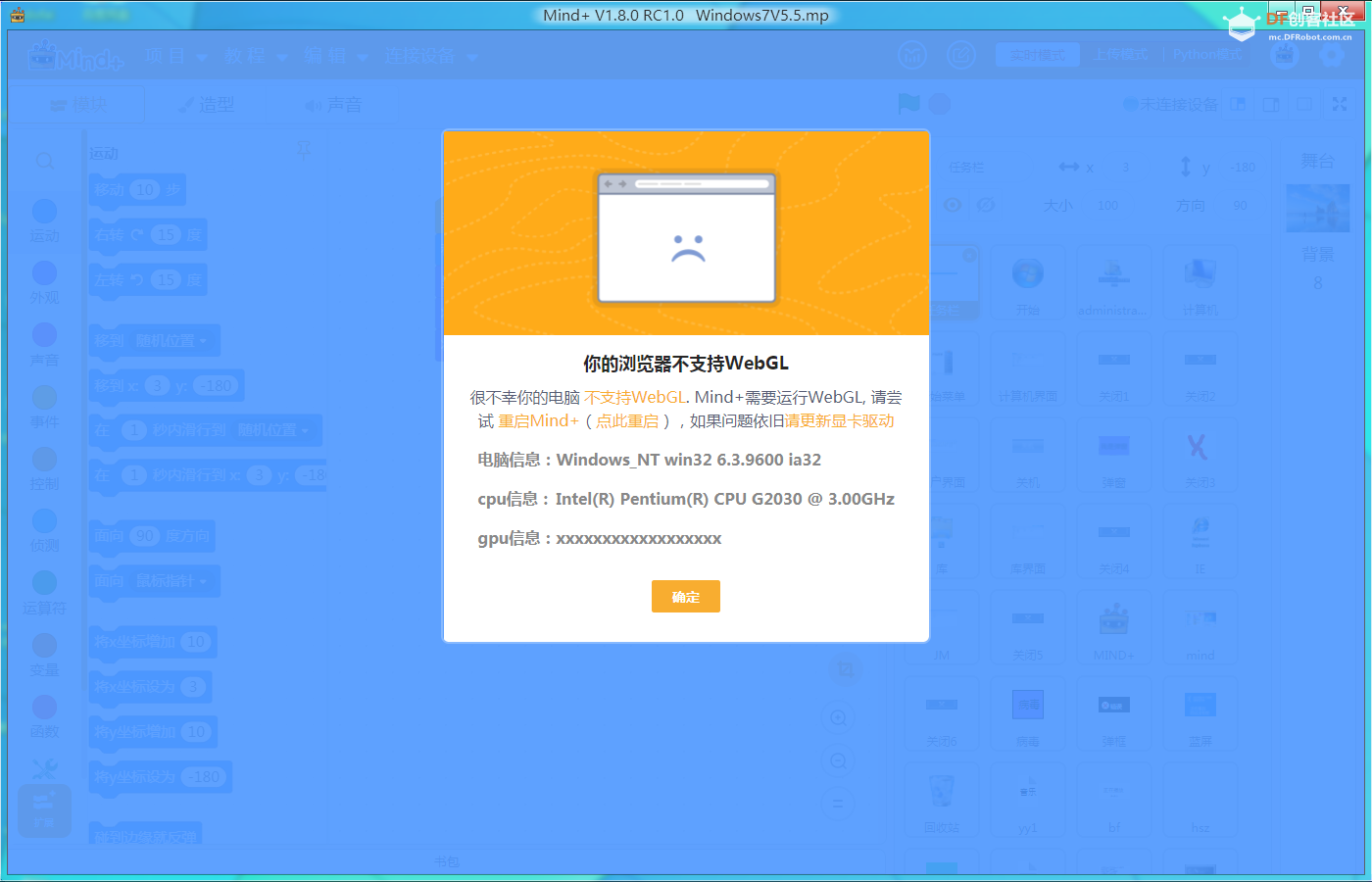The image size is (1372, 882).
Task: Select the 变量 block category
Action: 44,655
